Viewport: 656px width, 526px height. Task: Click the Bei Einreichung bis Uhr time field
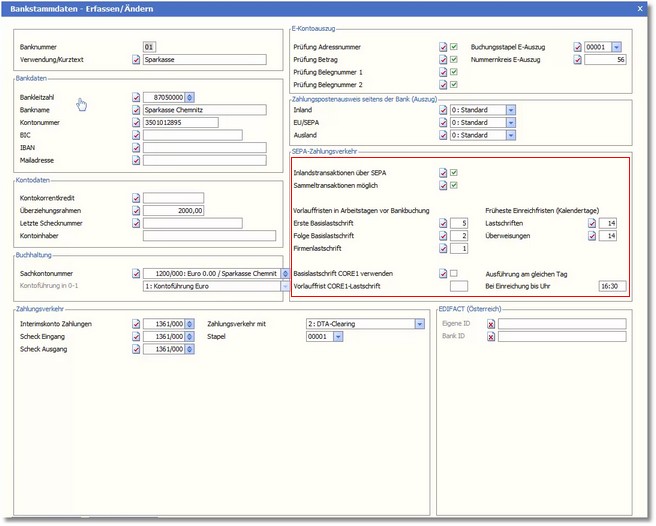tap(607, 286)
